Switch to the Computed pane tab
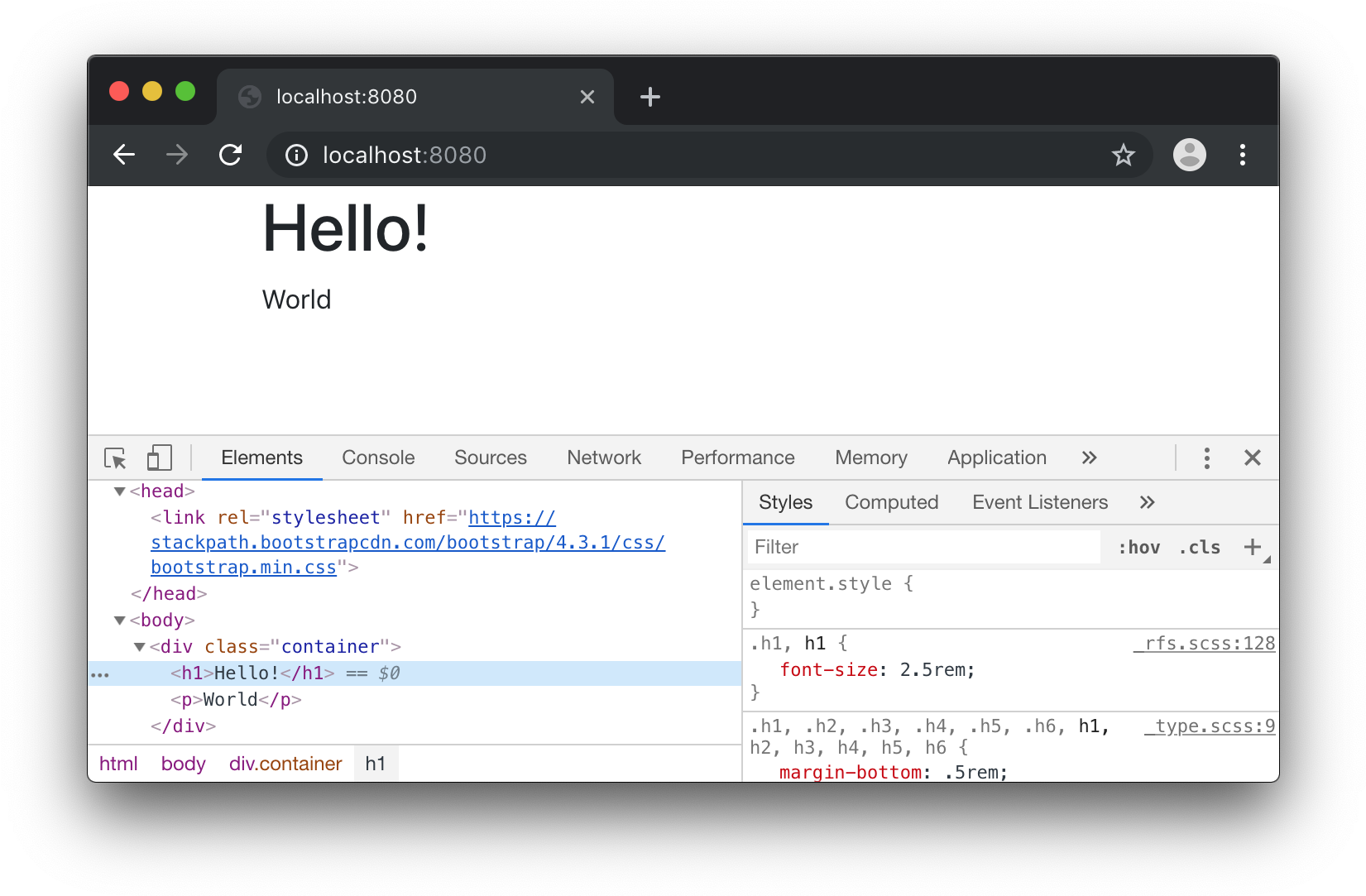Image resolution: width=1366 pixels, height=896 pixels. (x=891, y=502)
